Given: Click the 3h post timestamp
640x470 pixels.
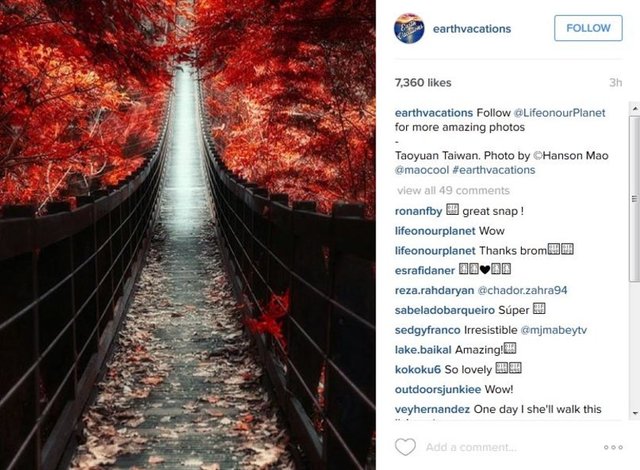Looking at the screenshot, I should (615, 83).
